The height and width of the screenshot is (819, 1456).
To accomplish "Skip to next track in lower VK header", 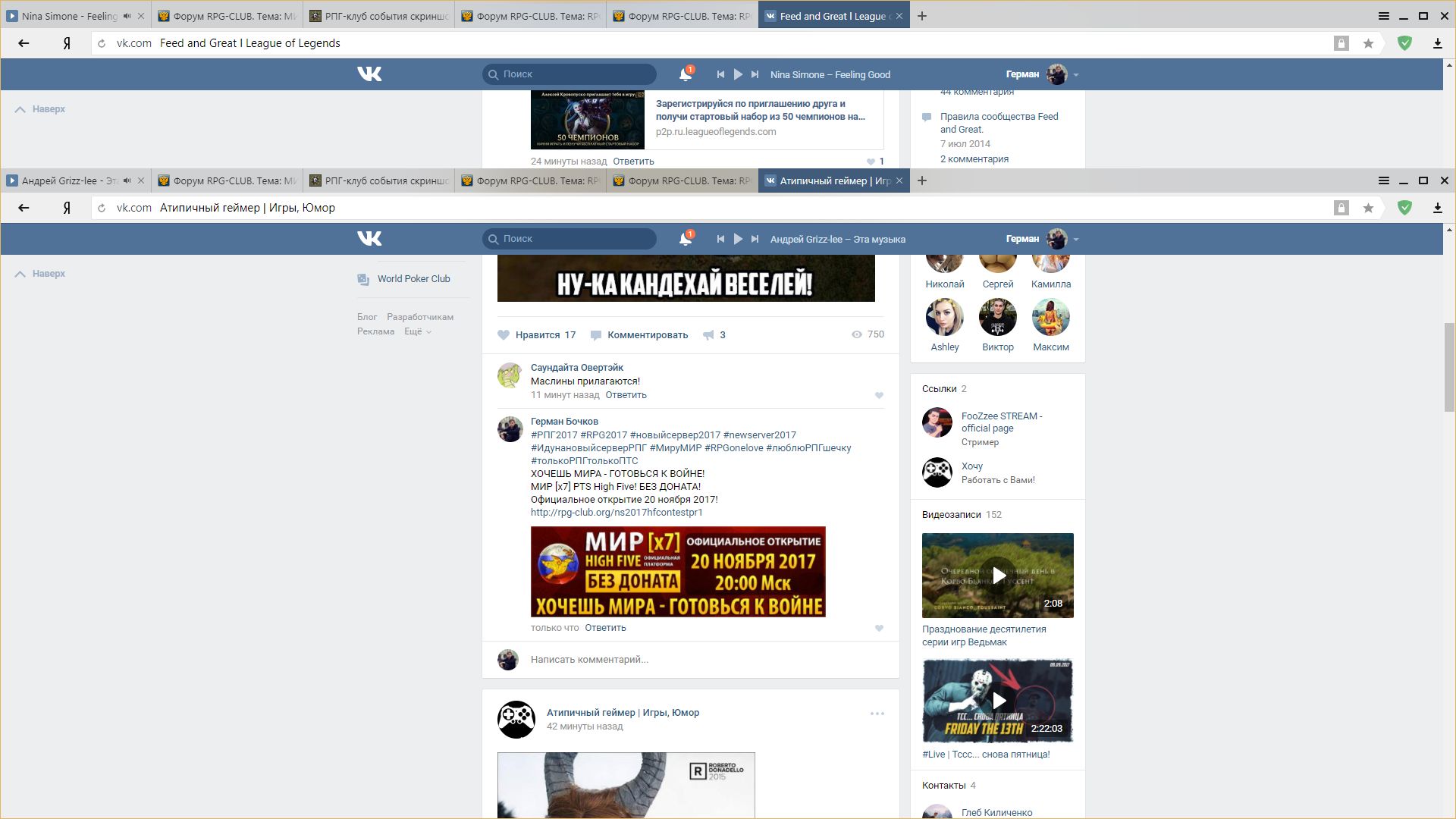I will [x=755, y=239].
